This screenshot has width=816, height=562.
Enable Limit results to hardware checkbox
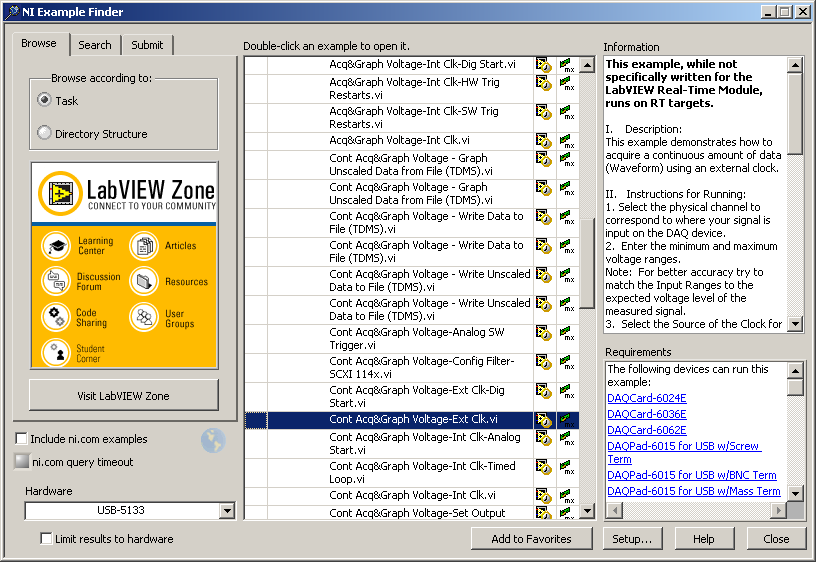(x=46, y=539)
